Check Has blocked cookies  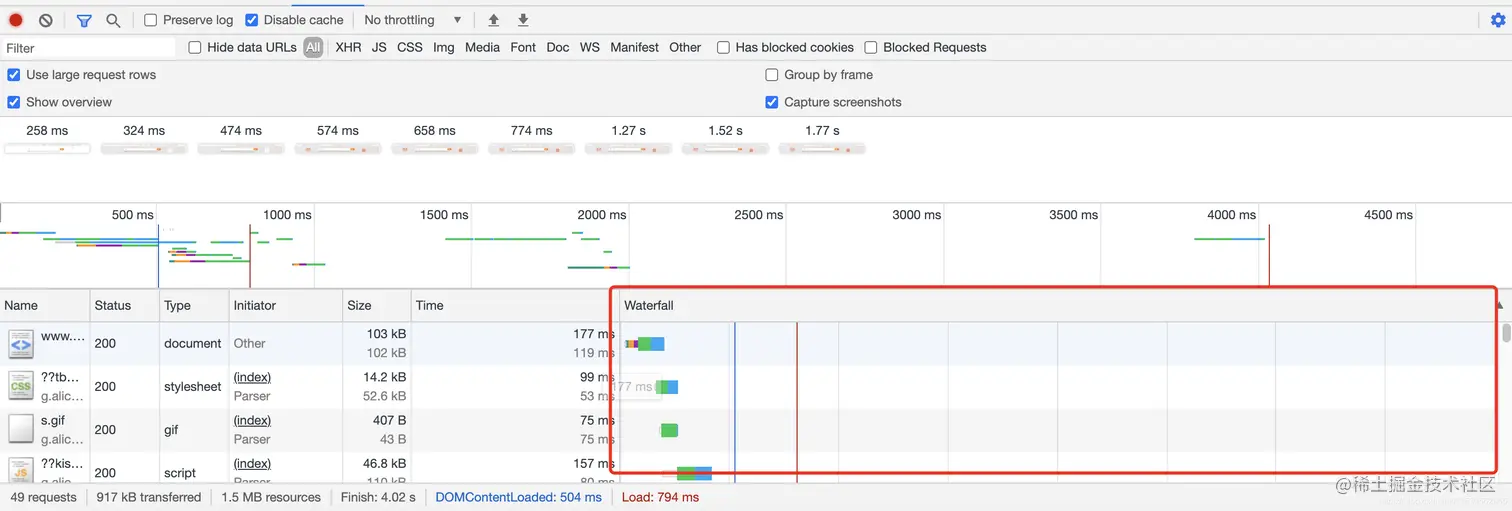(x=723, y=47)
